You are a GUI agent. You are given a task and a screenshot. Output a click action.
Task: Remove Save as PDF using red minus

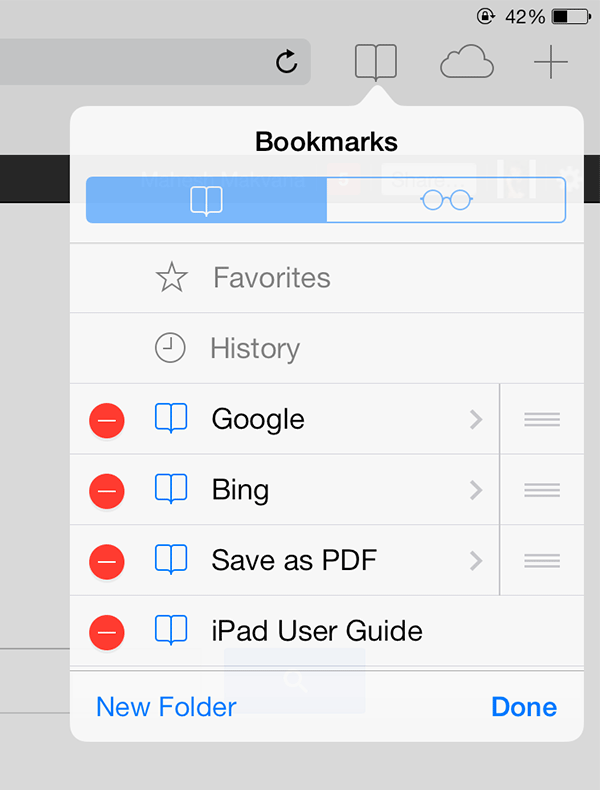(x=107, y=561)
